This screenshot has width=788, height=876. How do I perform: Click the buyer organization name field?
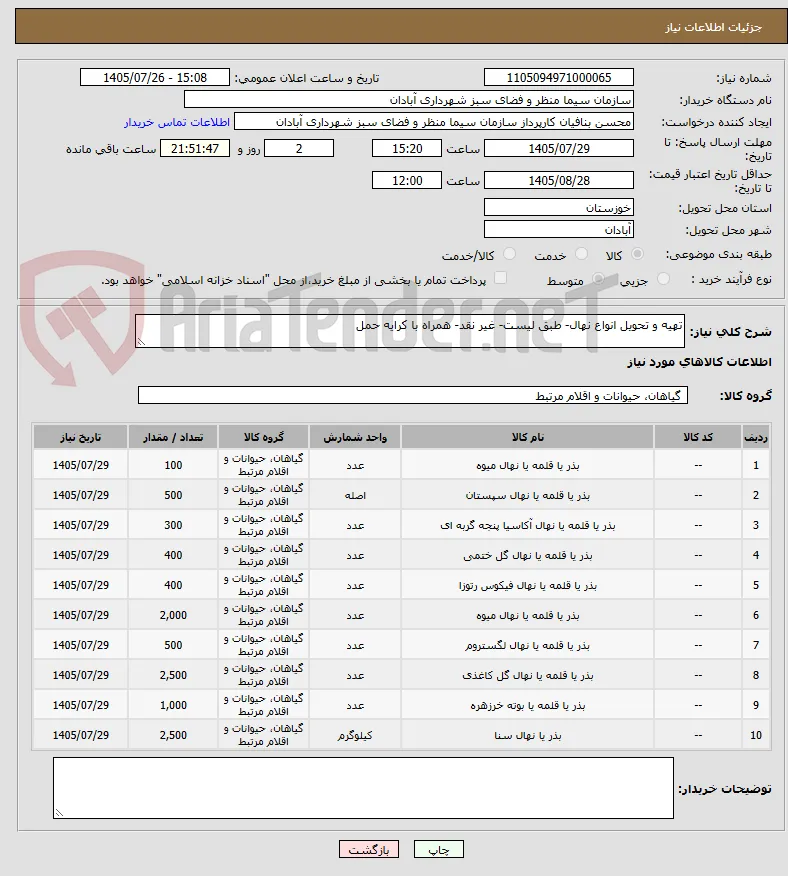409,99
